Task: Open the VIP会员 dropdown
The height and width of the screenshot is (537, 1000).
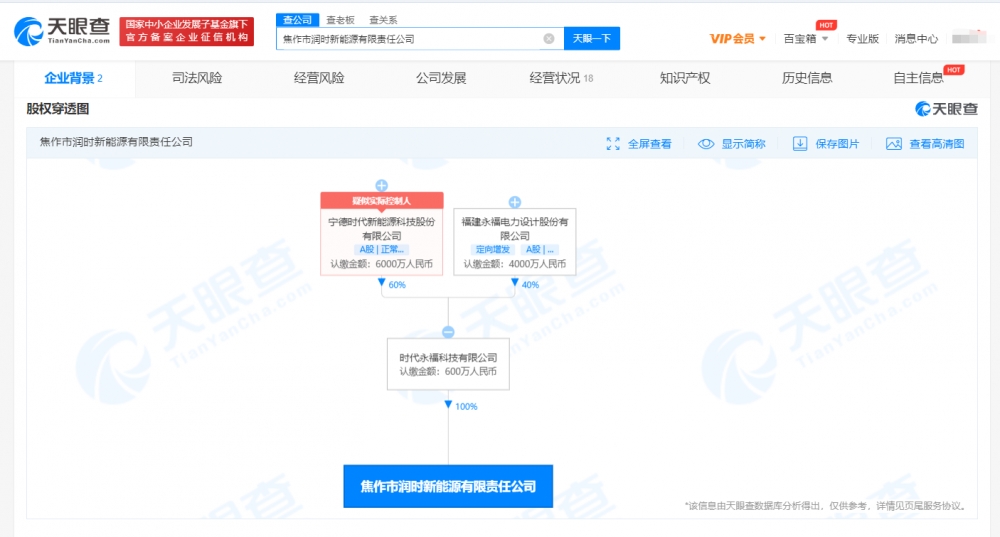Action: coord(738,39)
